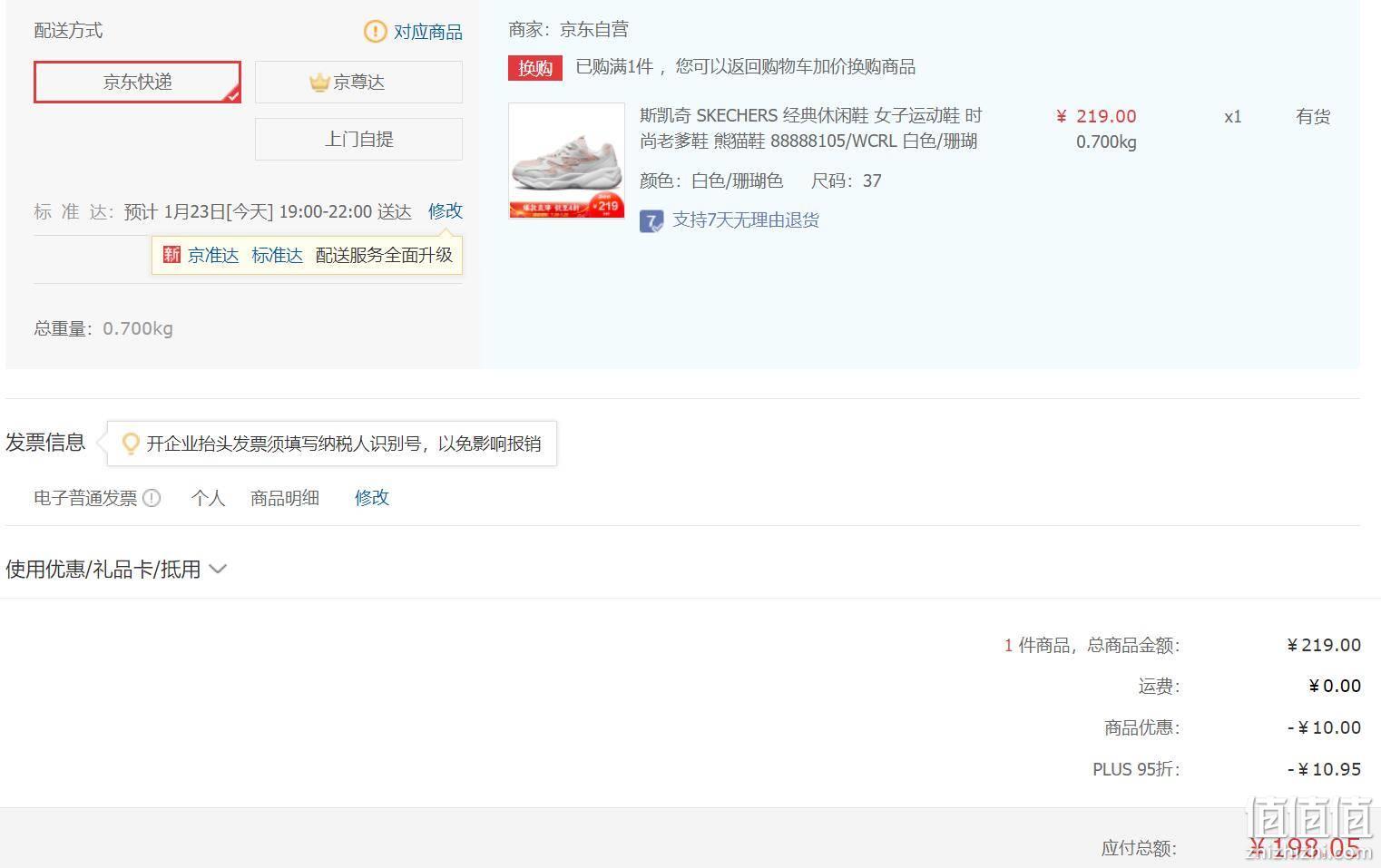Click the ¥219.00 product price
Image resolution: width=1381 pixels, height=868 pixels.
point(1096,116)
